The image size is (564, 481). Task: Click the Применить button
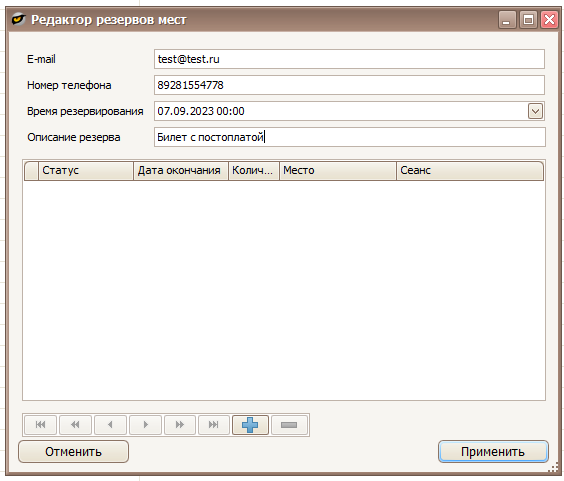(x=493, y=451)
